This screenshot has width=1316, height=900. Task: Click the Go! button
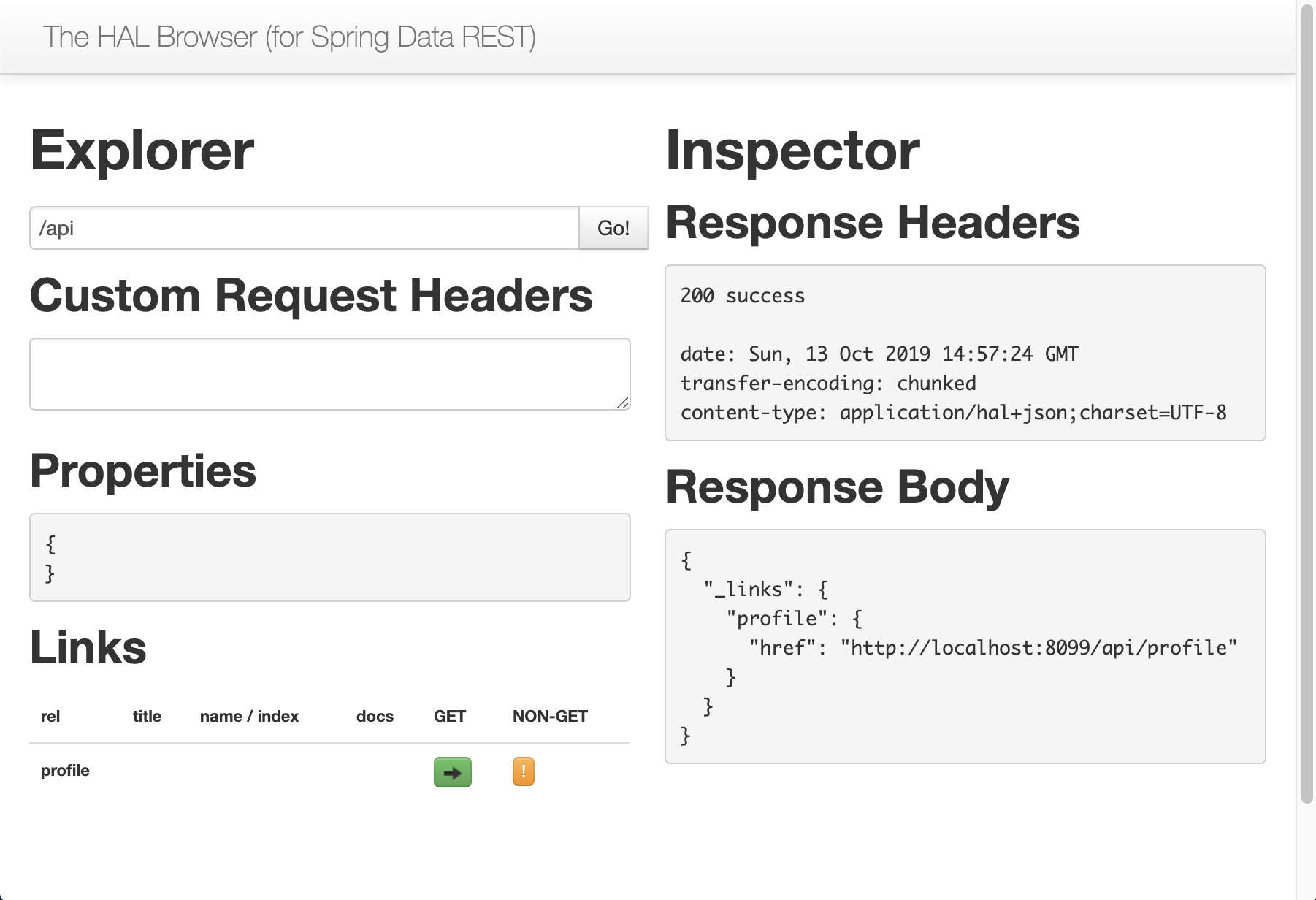point(613,228)
